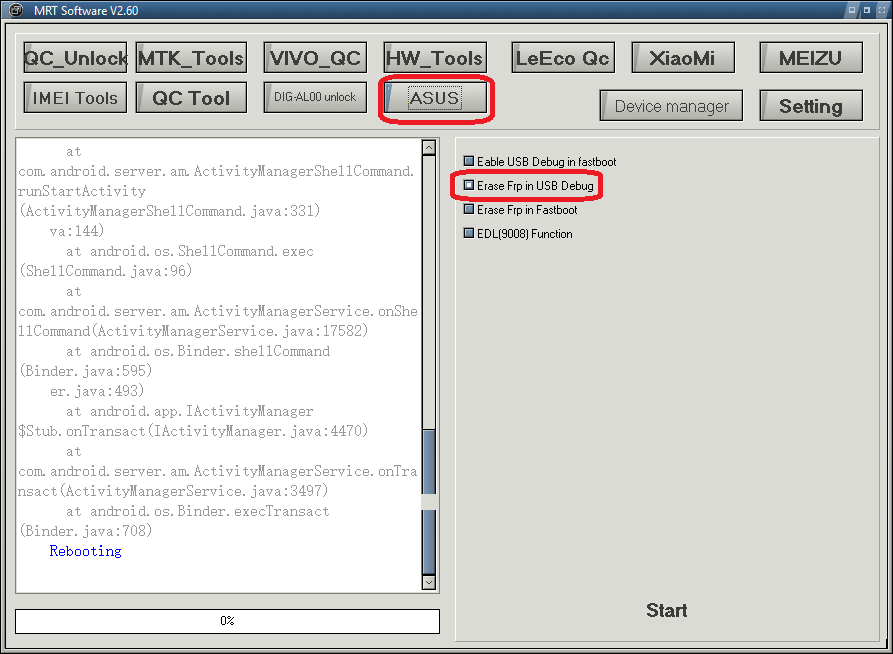Select the MEIZU button
Image resolution: width=893 pixels, height=654 pixels.
(811, 58)
